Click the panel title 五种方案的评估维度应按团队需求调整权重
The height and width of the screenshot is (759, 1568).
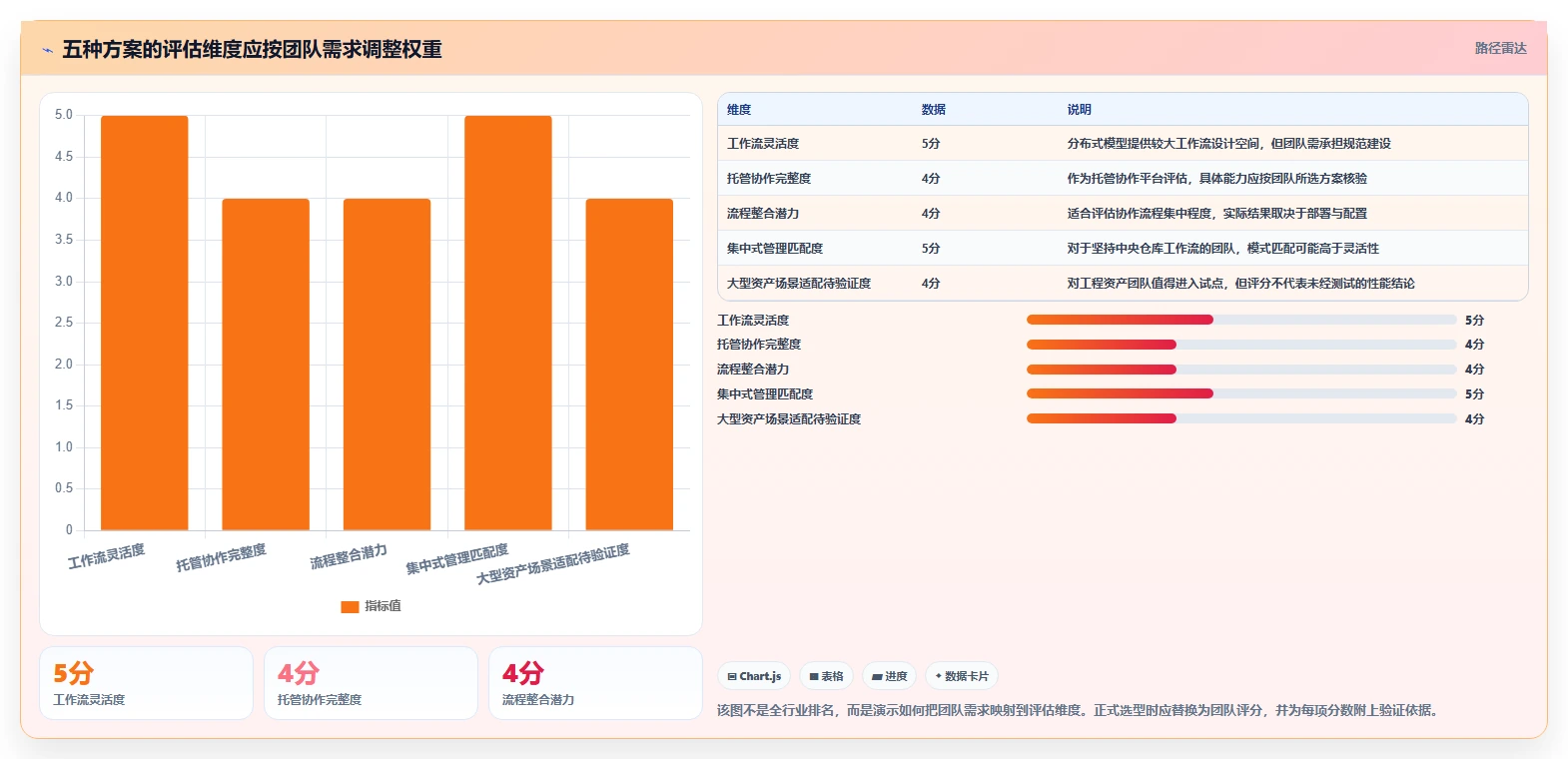(x=252, y=50)
